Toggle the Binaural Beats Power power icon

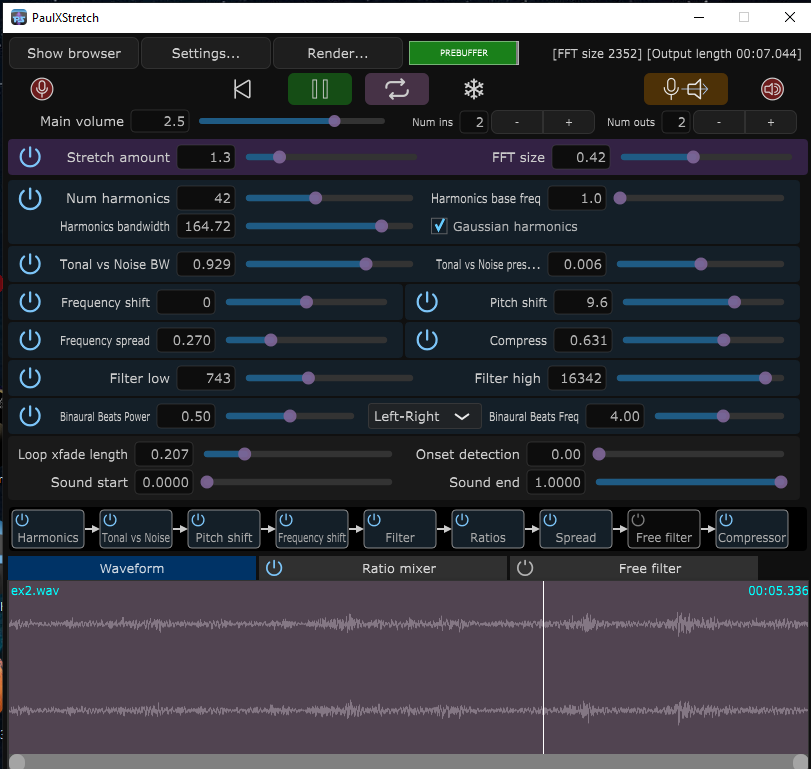[x=30, y=416]
